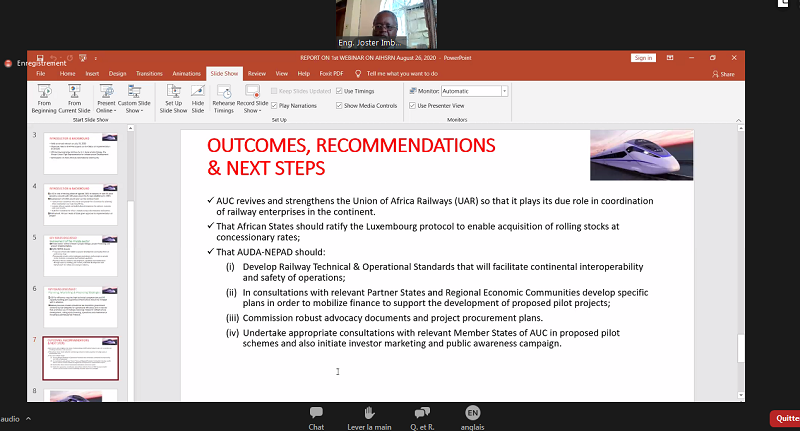Click Sign in button

(643, 58)
